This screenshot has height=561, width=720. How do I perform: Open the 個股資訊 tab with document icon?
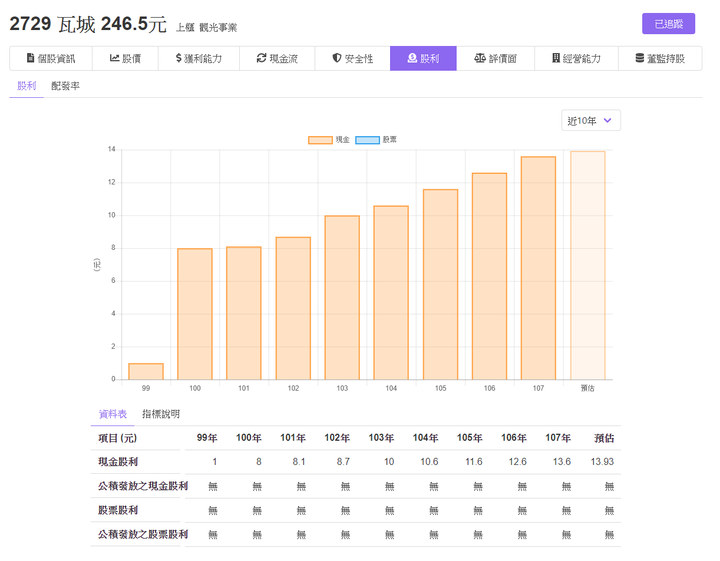click(51, 58)
